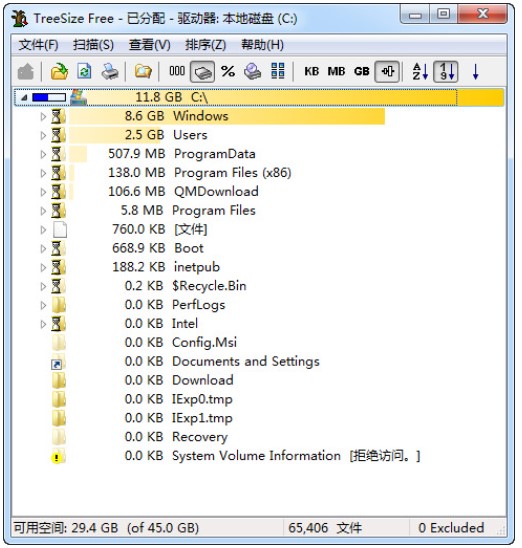Toggle automatic units display button
The height and width of the screenshot is (548, 522).
387,72
